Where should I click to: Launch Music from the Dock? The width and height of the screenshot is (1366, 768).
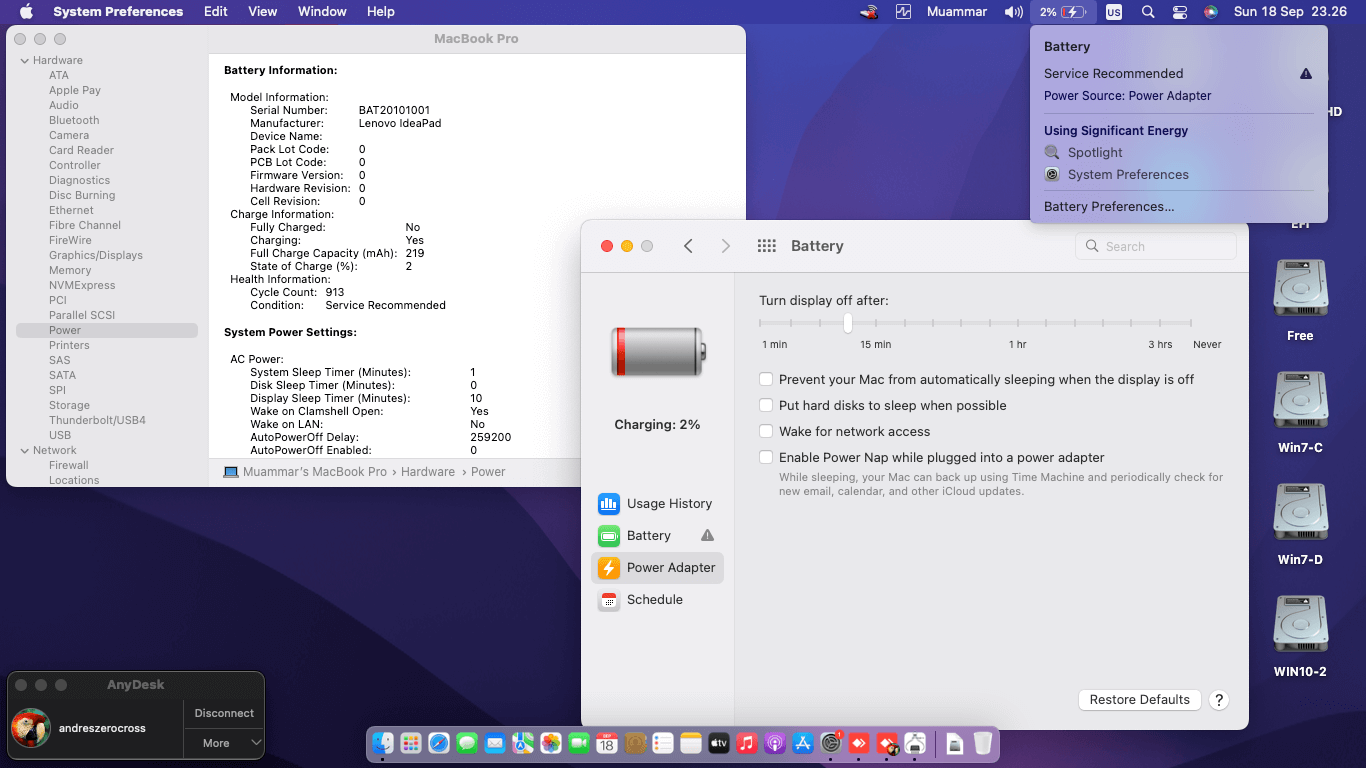pos(747,743)
